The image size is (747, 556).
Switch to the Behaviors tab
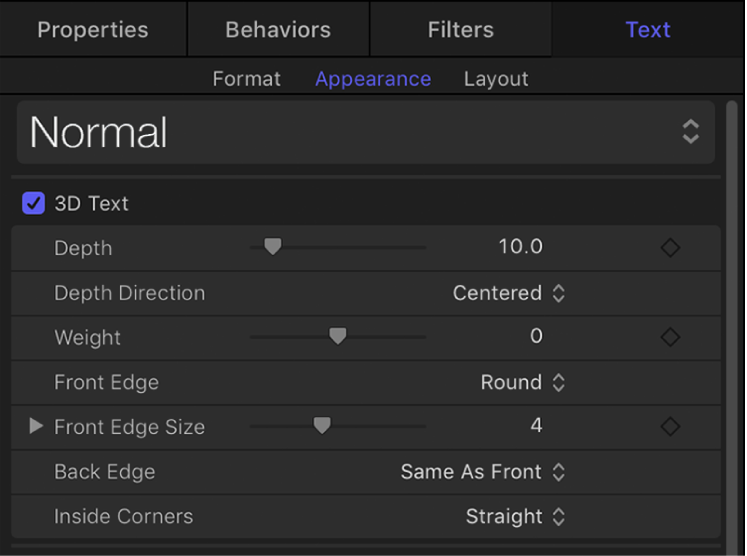click(279, 29)
